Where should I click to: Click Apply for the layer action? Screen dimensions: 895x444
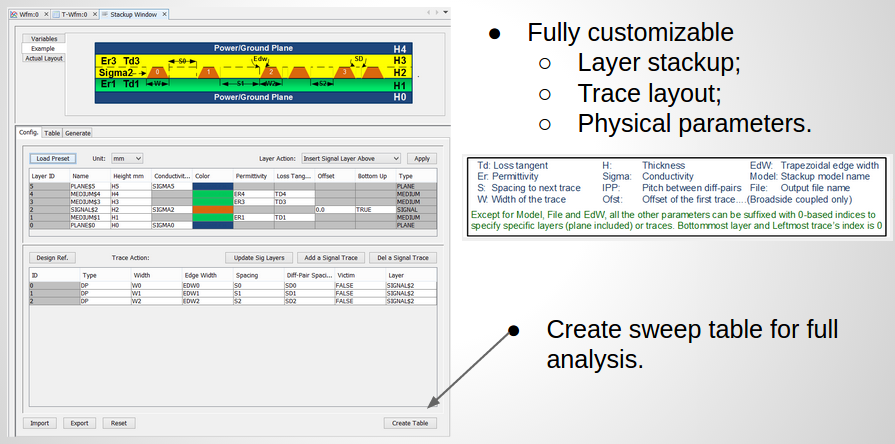422,158
